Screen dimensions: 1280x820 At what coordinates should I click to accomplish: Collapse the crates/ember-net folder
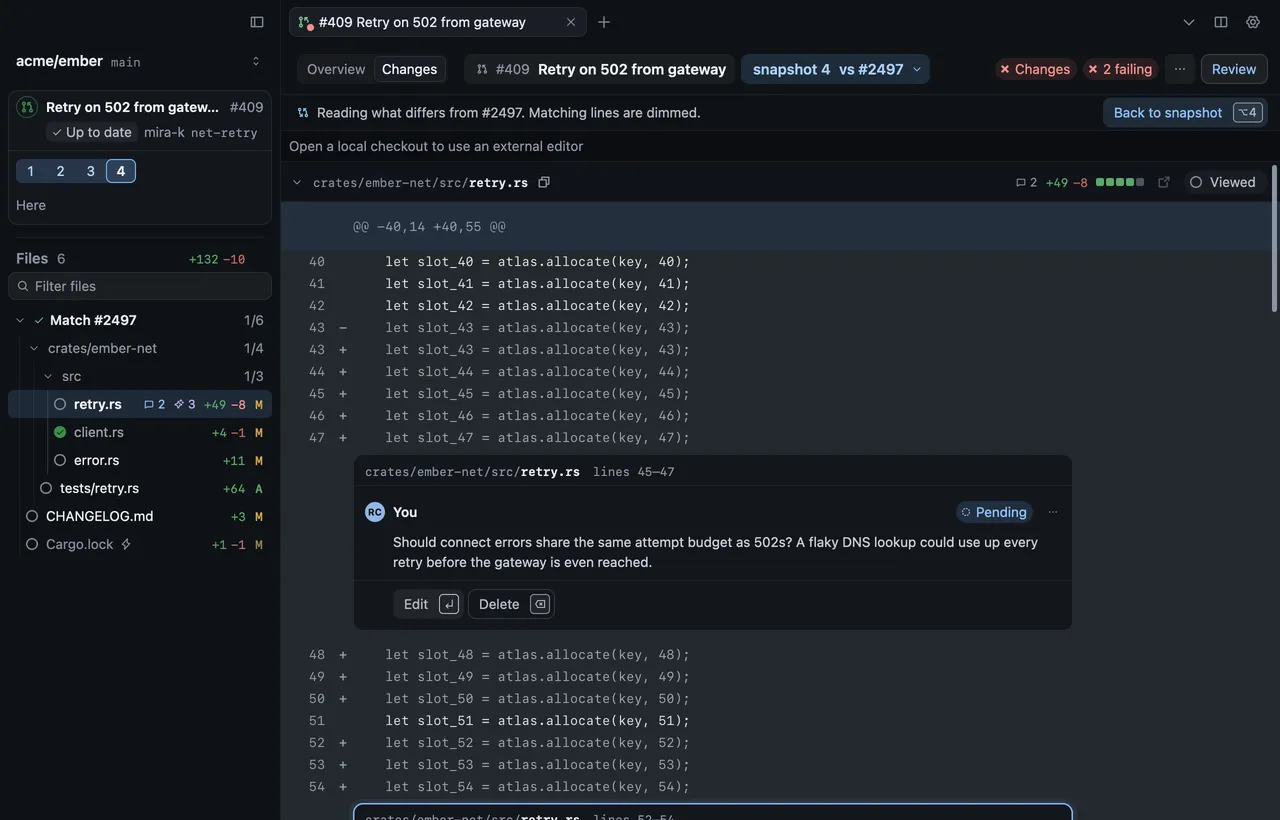coord(34,348)
